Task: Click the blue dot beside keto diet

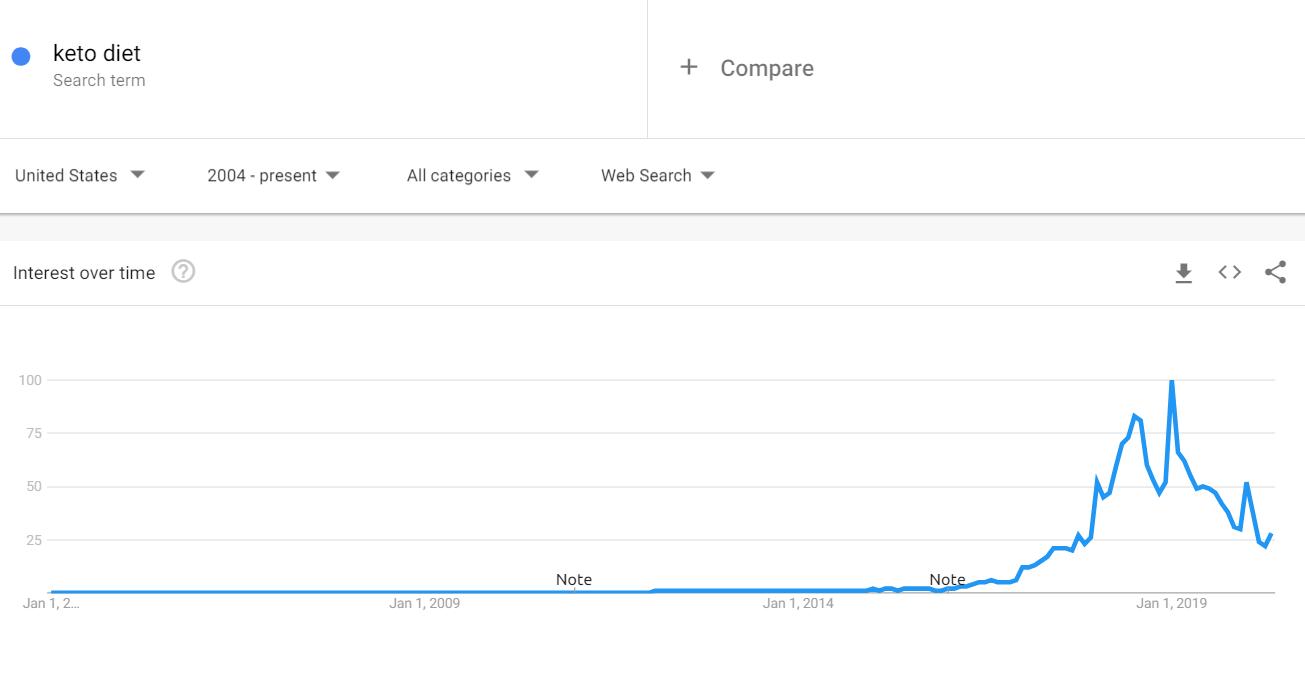Action: click(x=21, y=56)
